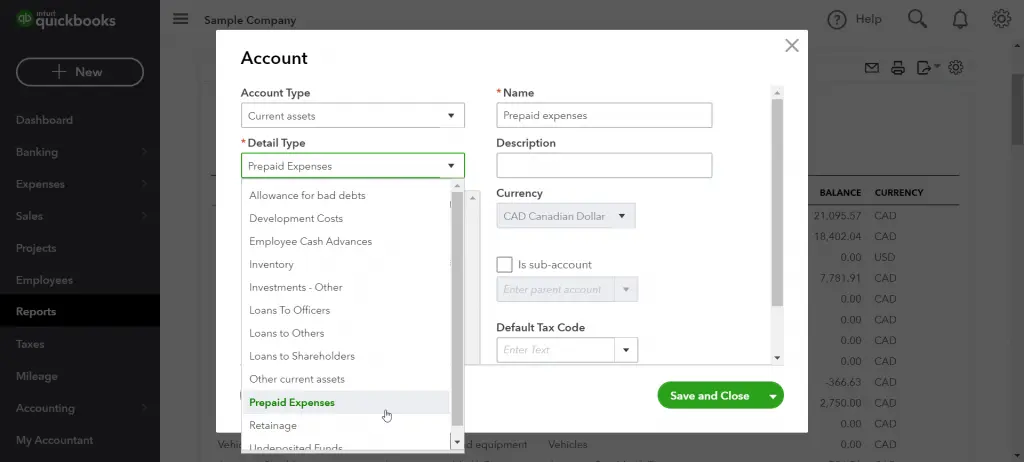Close the Account dialog with the X

792,45
